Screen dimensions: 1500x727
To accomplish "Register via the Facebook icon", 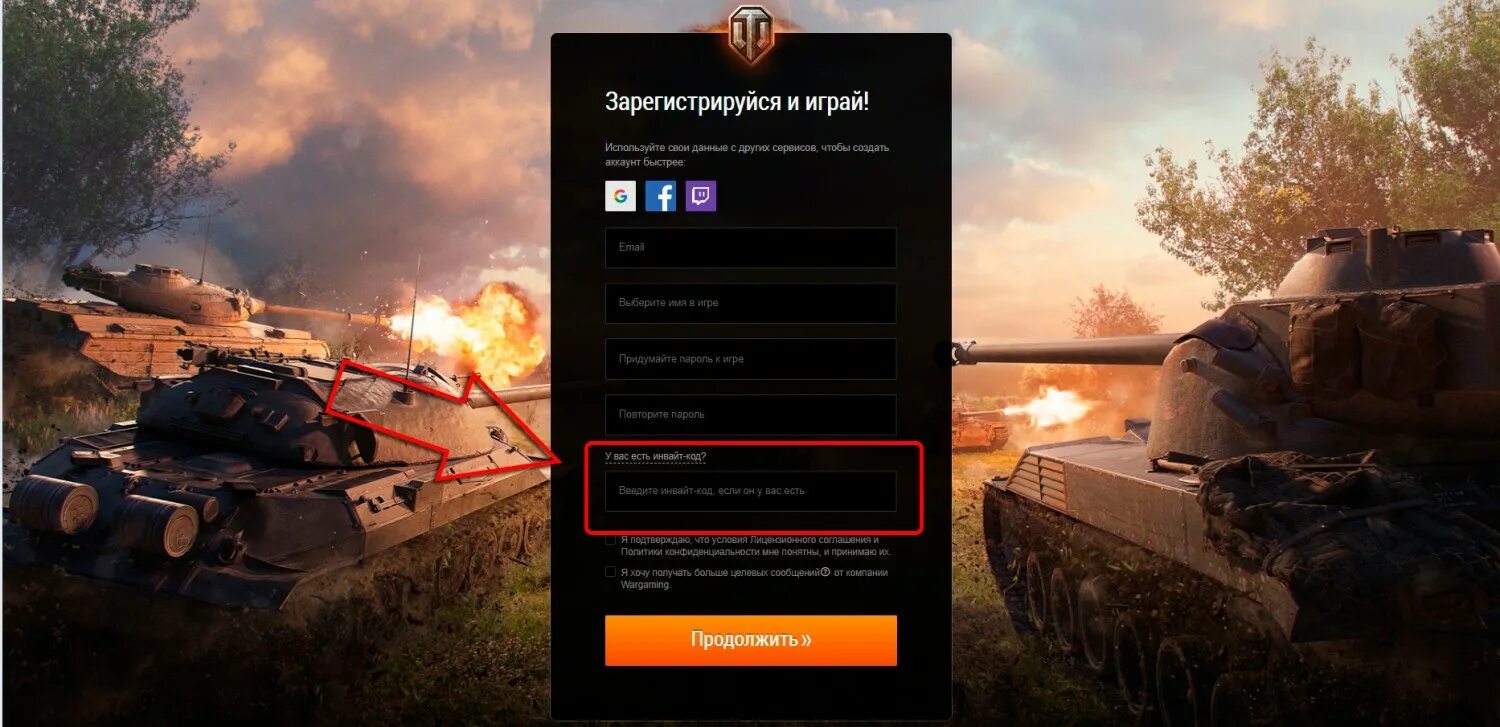I will pyautogui.click(x=660, y=196).
